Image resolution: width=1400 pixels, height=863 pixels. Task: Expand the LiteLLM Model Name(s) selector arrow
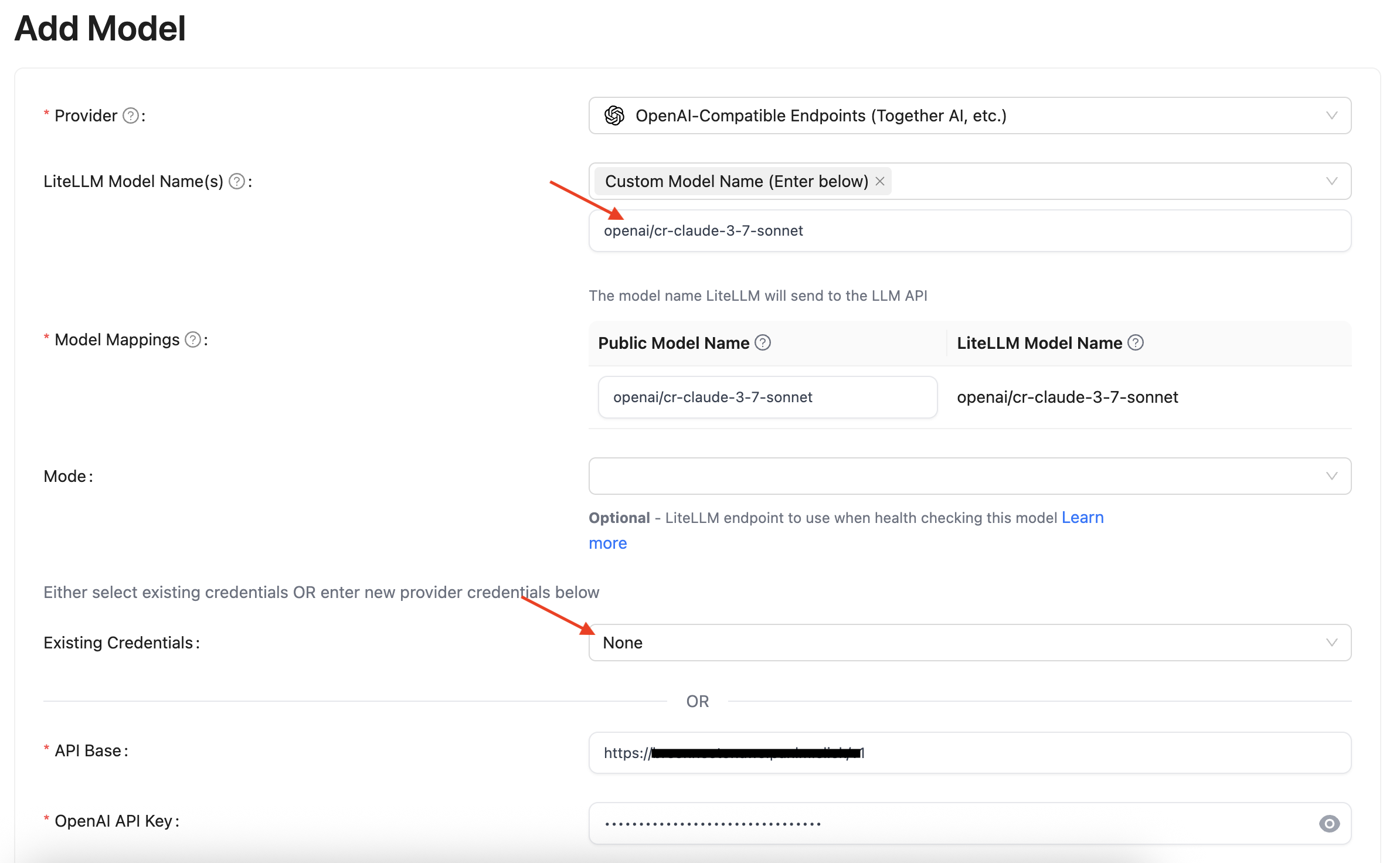1331,182
